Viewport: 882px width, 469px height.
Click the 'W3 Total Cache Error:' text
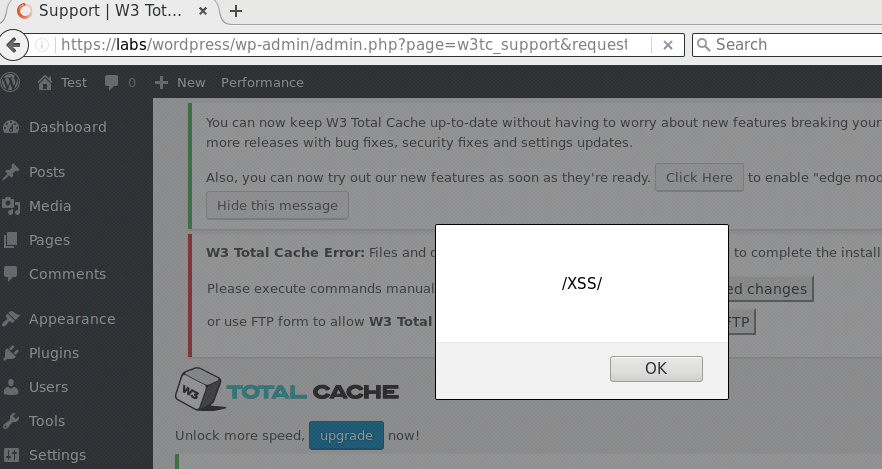285,252
